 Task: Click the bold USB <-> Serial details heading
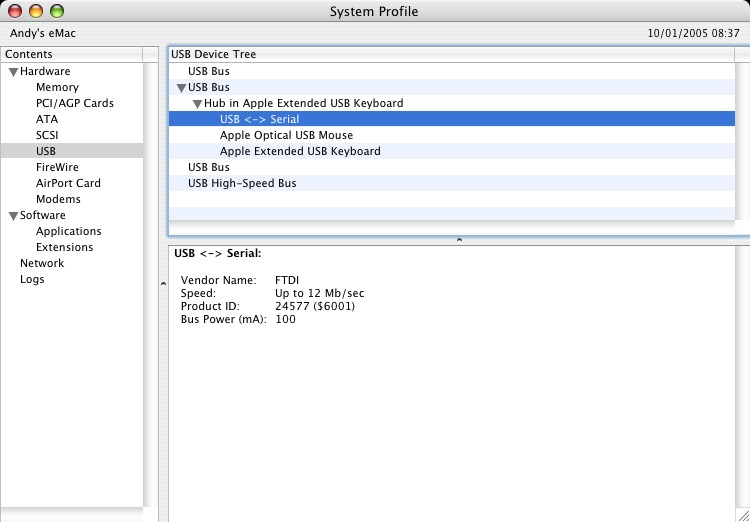218,254
